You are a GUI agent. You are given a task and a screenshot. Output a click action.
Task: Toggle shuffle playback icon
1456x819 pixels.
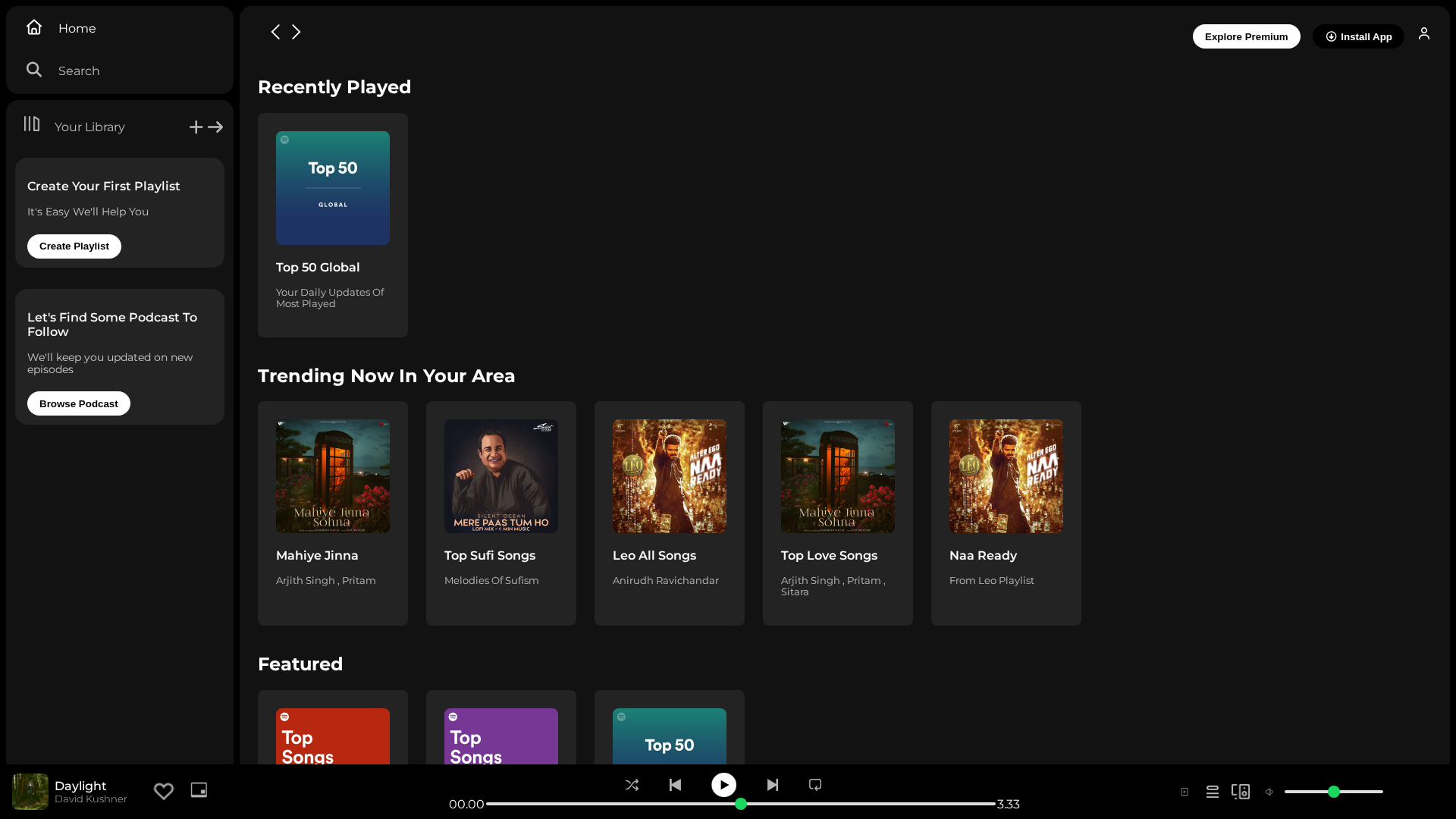(x=632, y=785)
